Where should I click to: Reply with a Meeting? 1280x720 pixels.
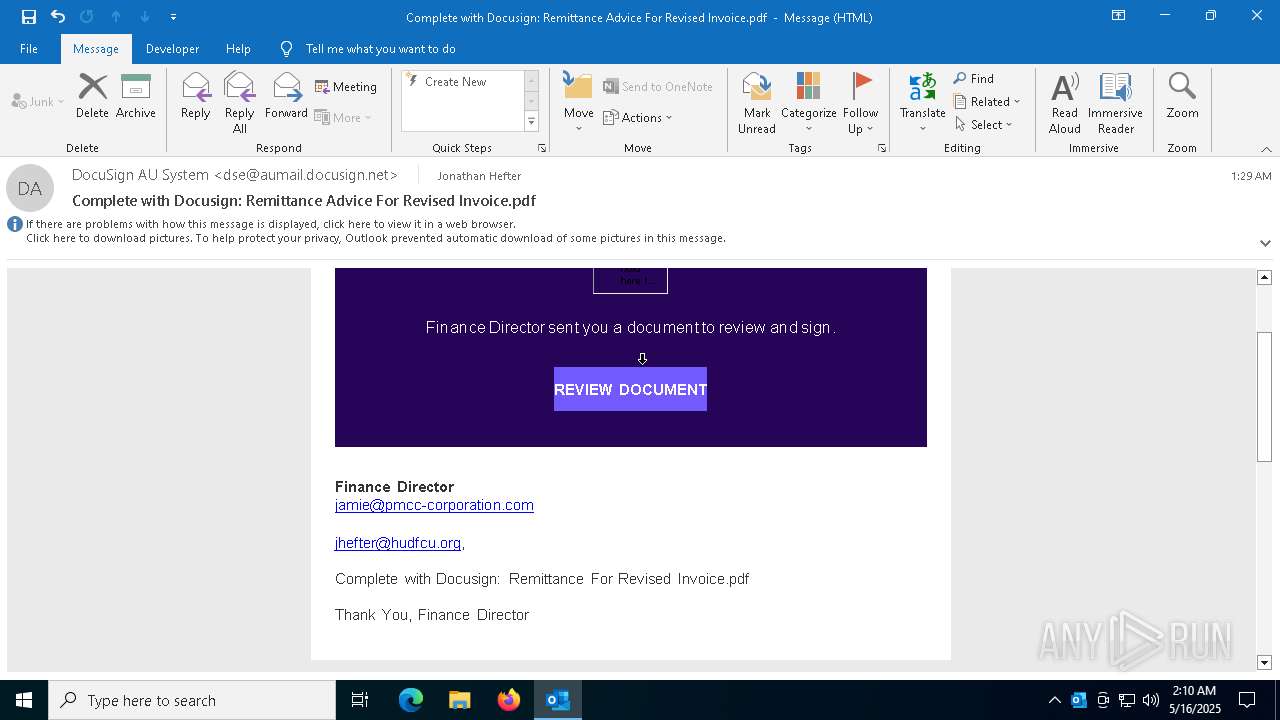(346, 87)
